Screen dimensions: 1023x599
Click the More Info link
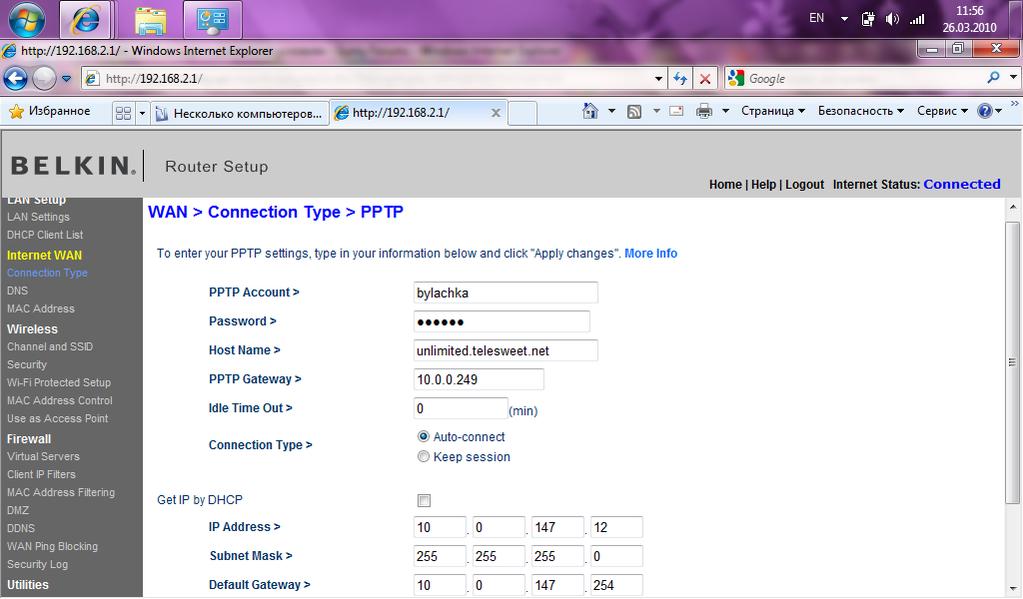(x=650, y=254)
